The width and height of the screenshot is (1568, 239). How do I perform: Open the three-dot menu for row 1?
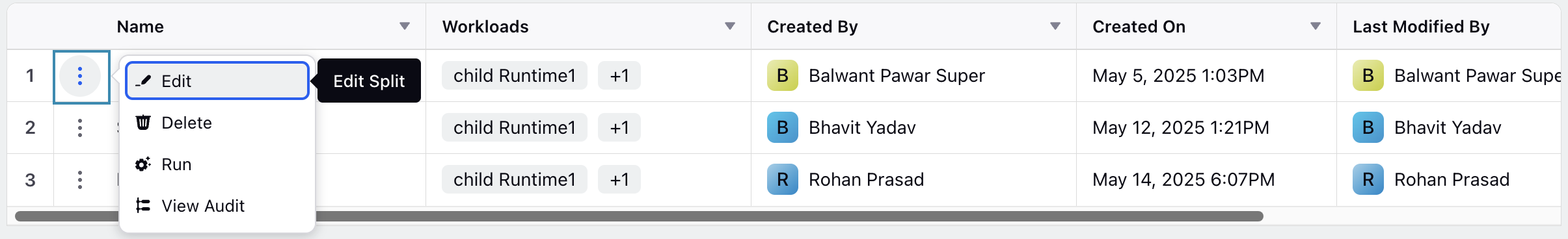[x=80, y=76]
